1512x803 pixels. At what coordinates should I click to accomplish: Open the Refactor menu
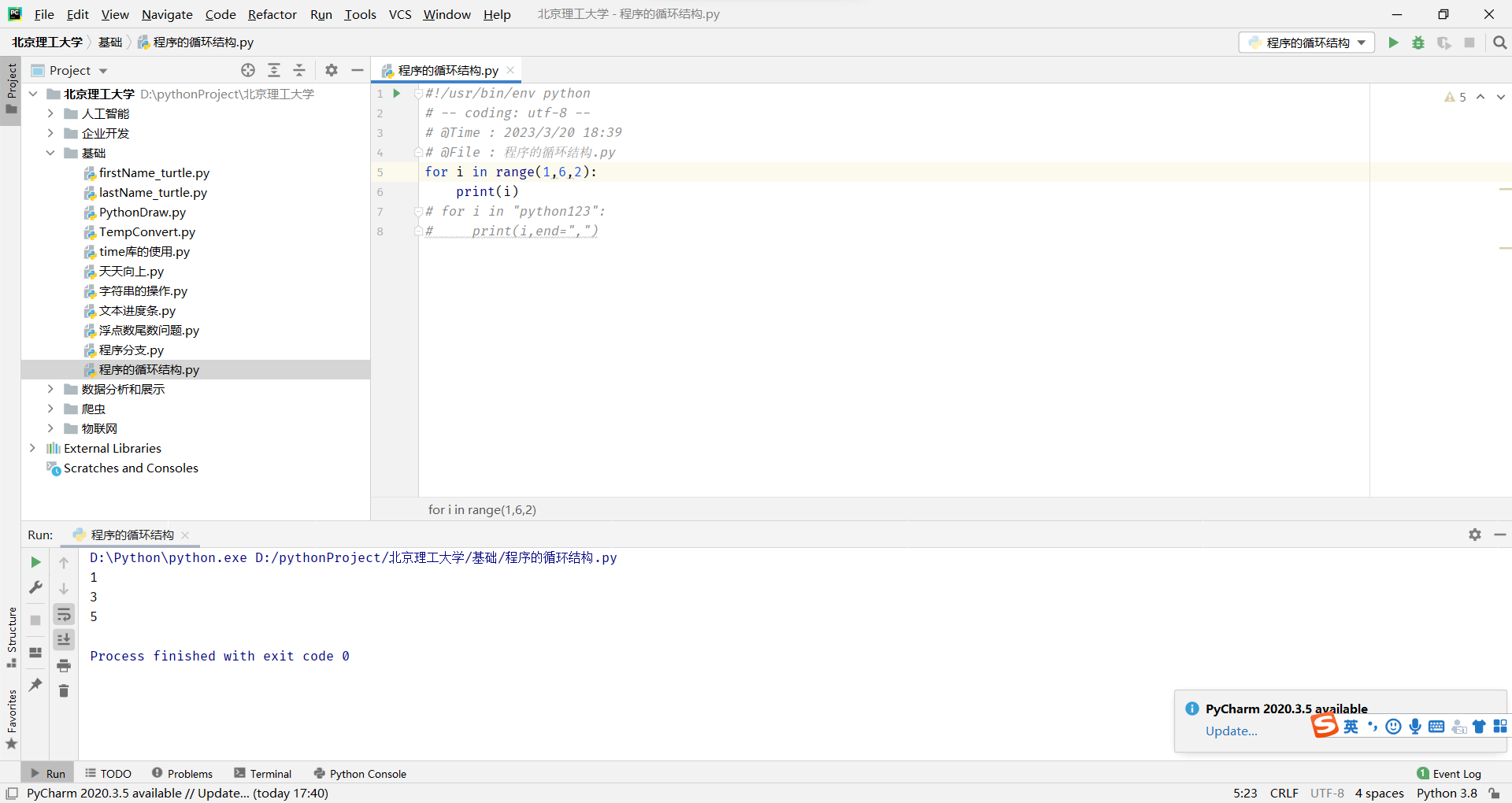point(272,14)
